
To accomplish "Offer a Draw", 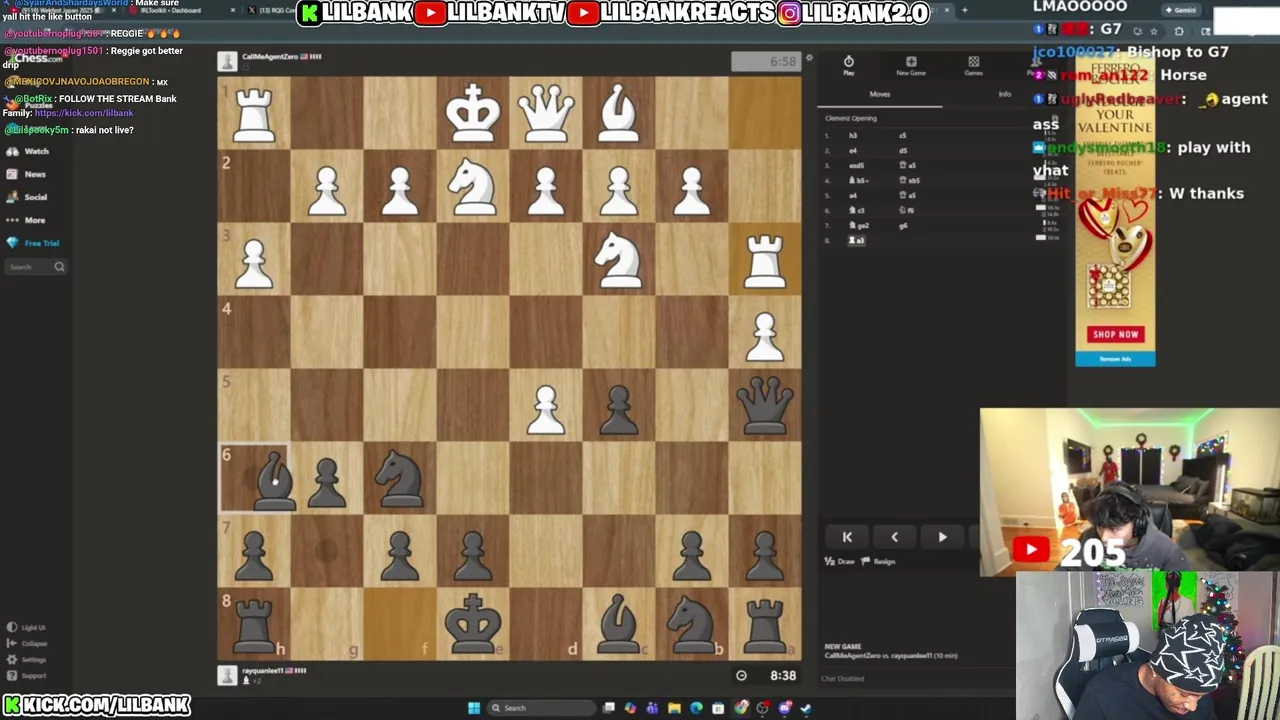I will [840, 562].
